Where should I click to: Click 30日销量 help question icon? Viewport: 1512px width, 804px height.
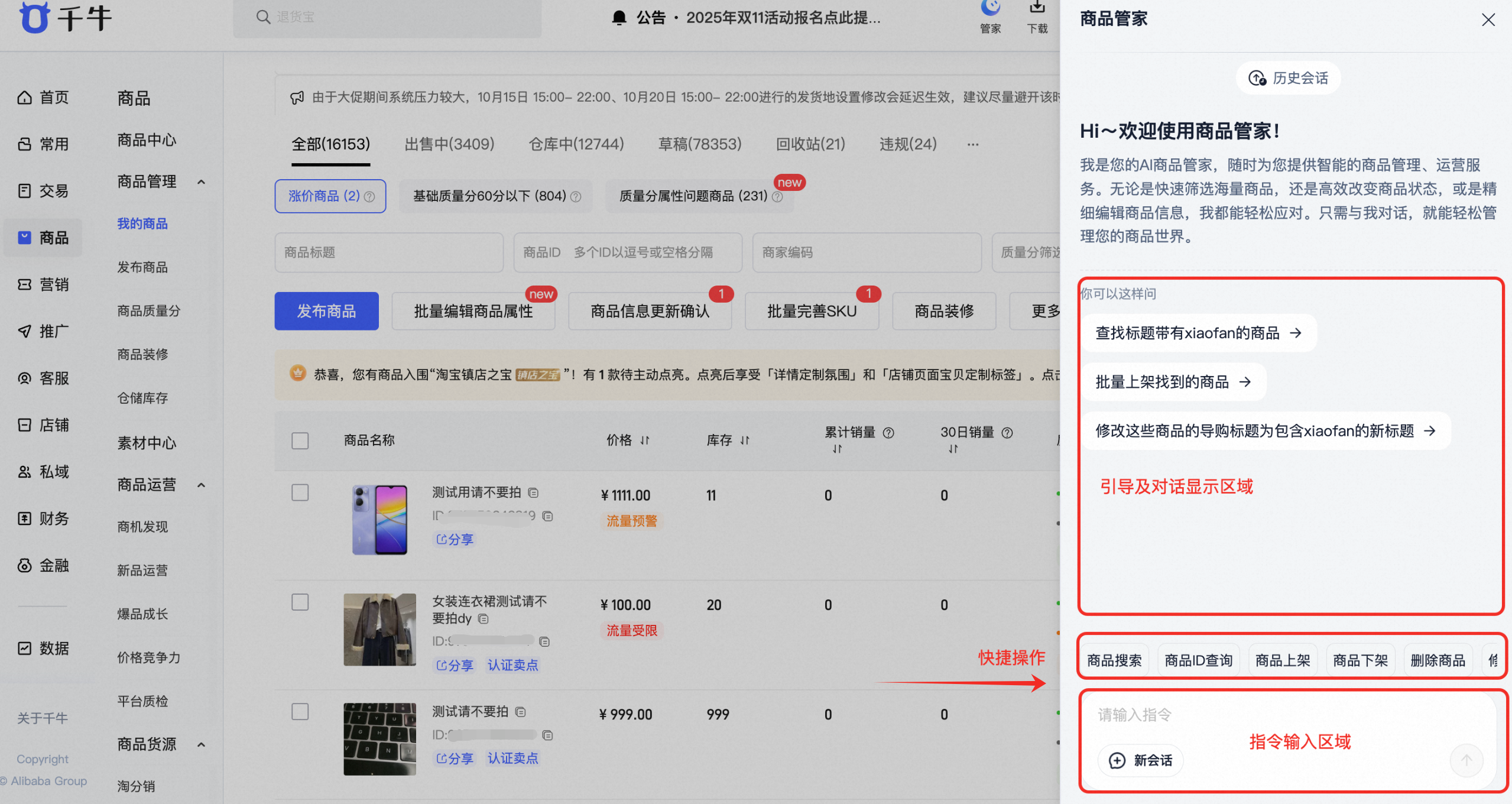tap(1007, 433)
